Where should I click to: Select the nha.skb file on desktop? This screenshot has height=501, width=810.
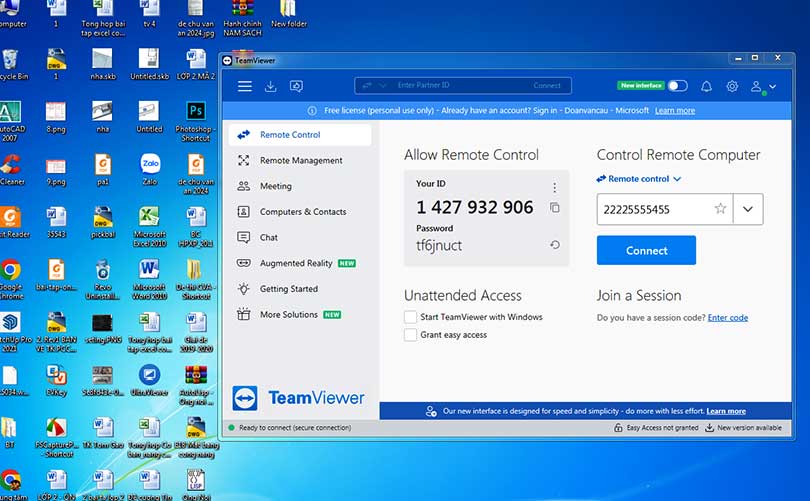point(102,65)
